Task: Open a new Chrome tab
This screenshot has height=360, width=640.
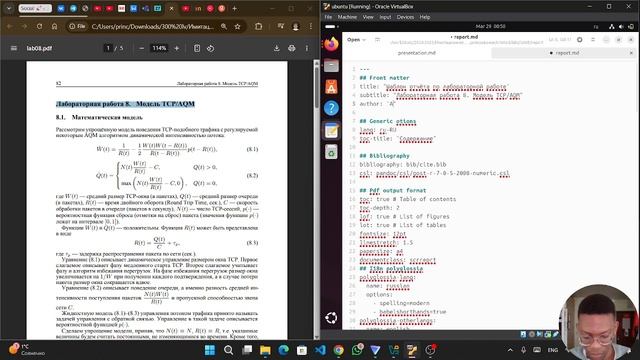Action: point(234,8)
